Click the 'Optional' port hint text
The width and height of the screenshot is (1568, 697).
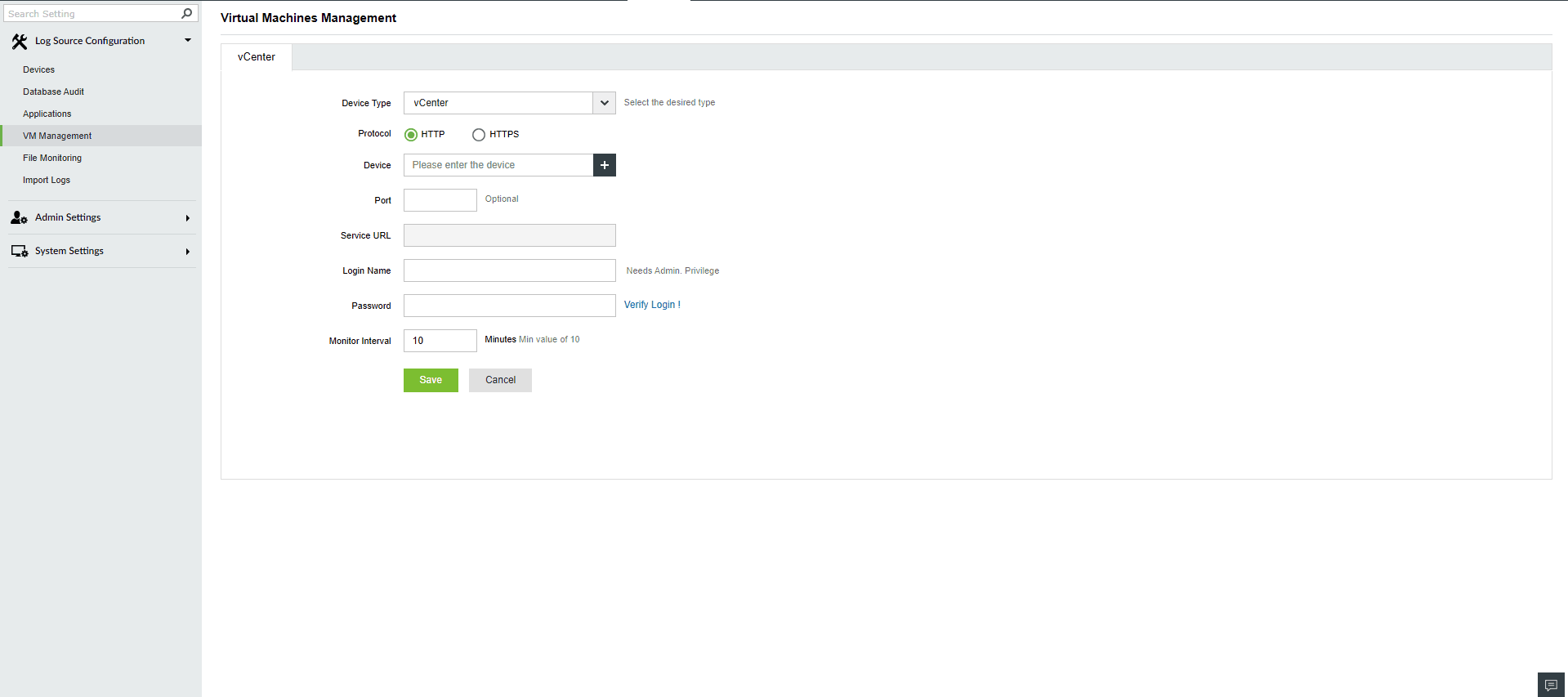click(502, 199)
